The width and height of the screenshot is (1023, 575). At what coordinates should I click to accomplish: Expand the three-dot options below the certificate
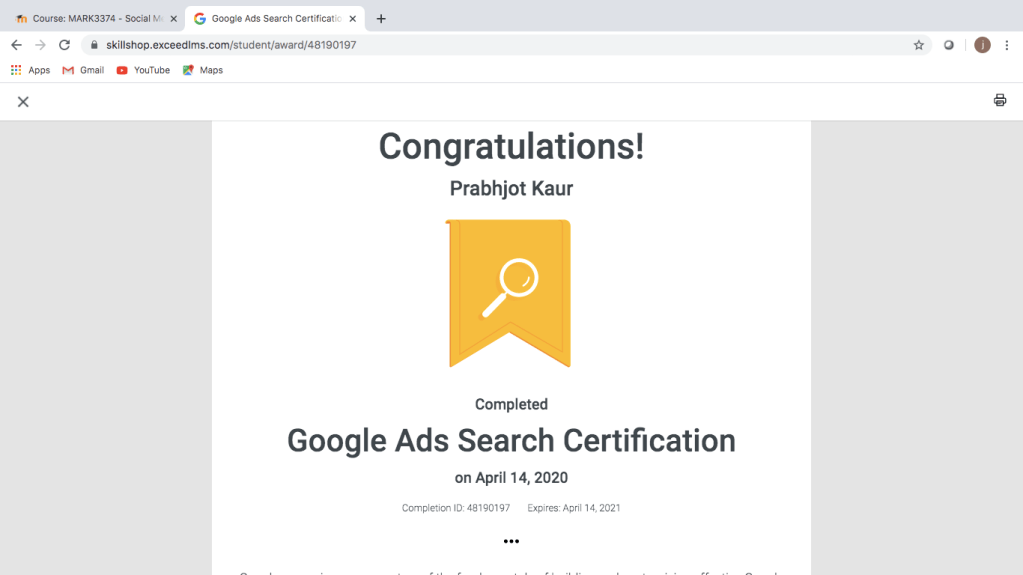pos(511,541)
